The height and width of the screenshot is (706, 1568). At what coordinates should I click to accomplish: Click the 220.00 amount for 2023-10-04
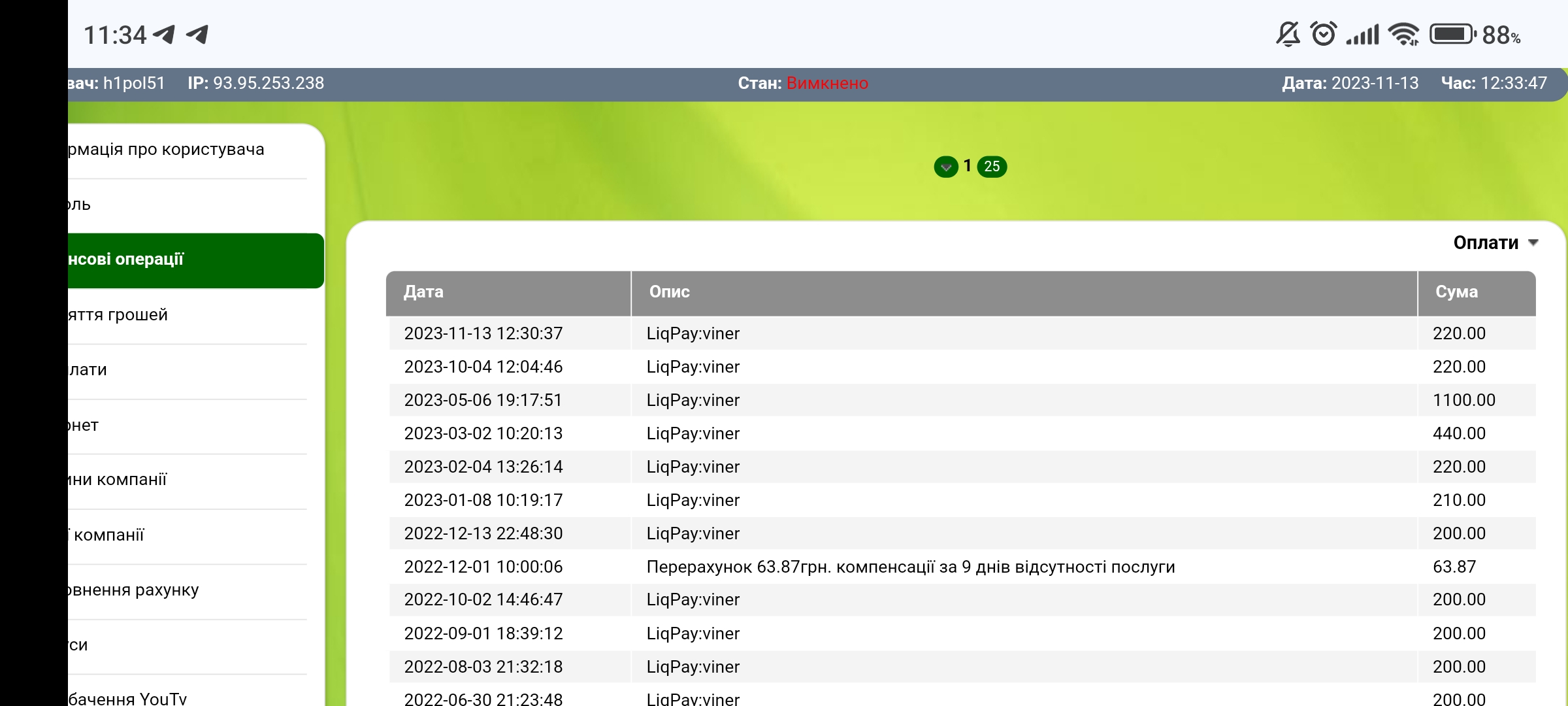(1459, 367)
